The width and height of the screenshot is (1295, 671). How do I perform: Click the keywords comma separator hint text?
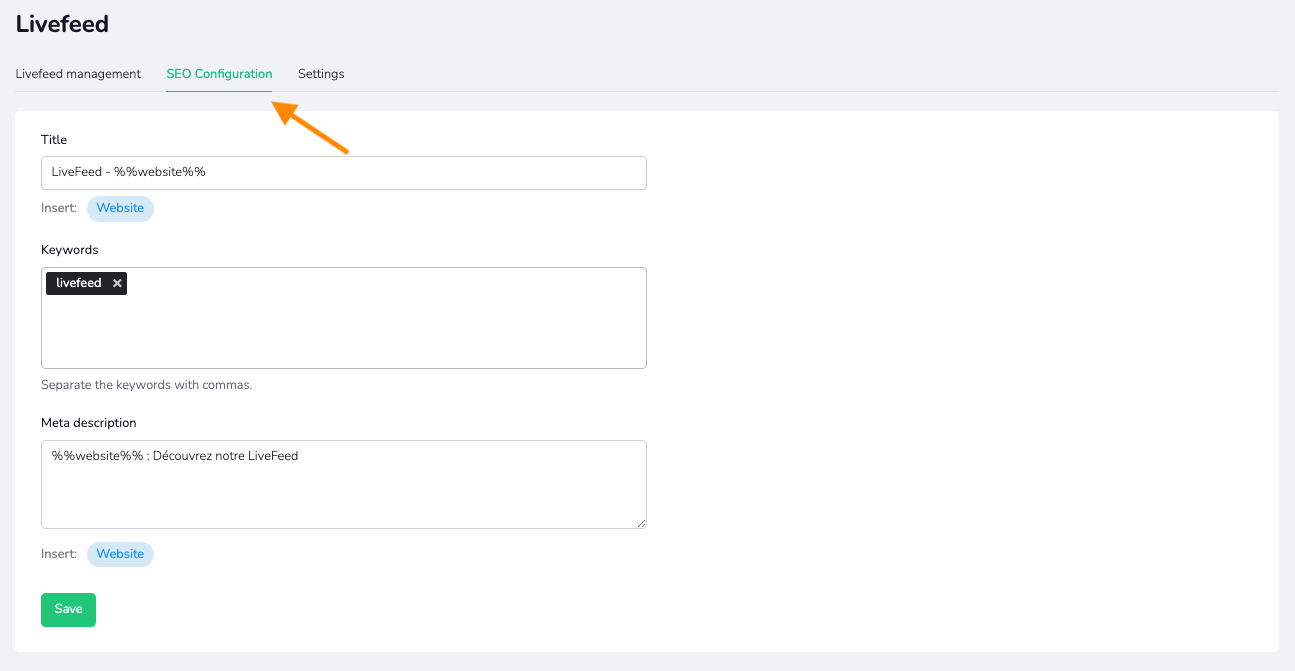coord(147,385)
